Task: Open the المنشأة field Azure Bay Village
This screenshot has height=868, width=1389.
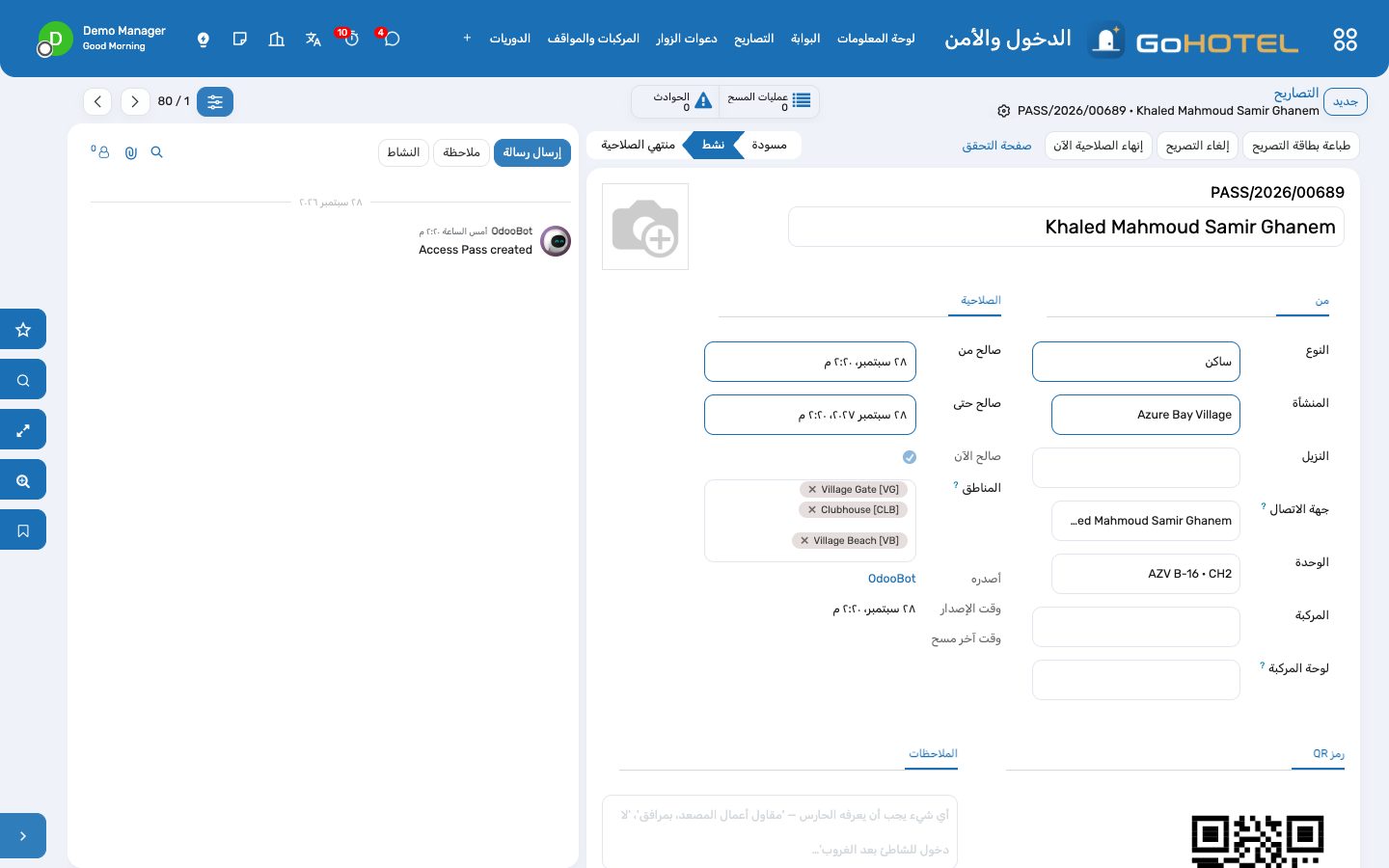Action: [x=1146, y=415]
